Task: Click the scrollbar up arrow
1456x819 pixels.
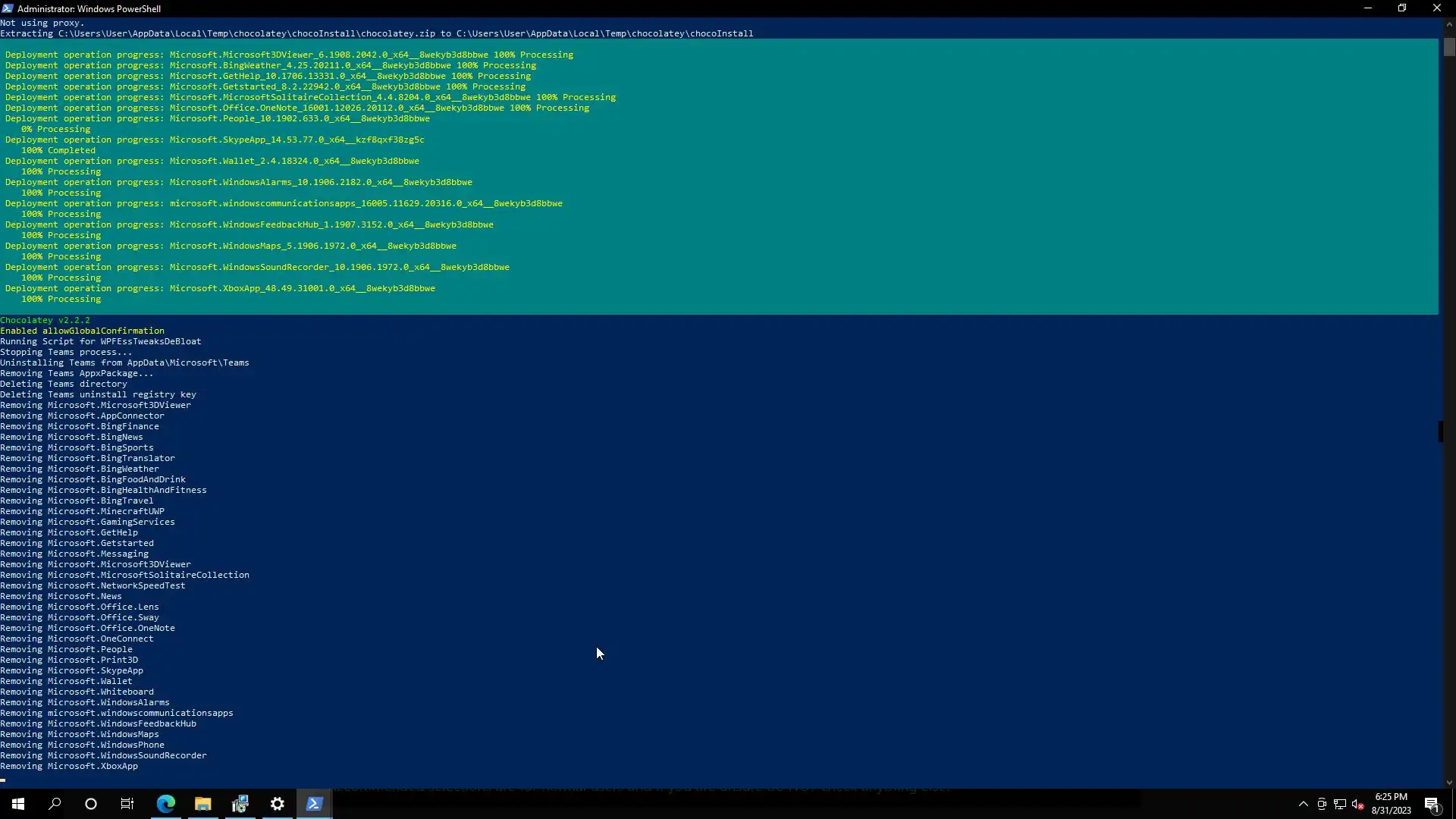Action: [1449, 24]
